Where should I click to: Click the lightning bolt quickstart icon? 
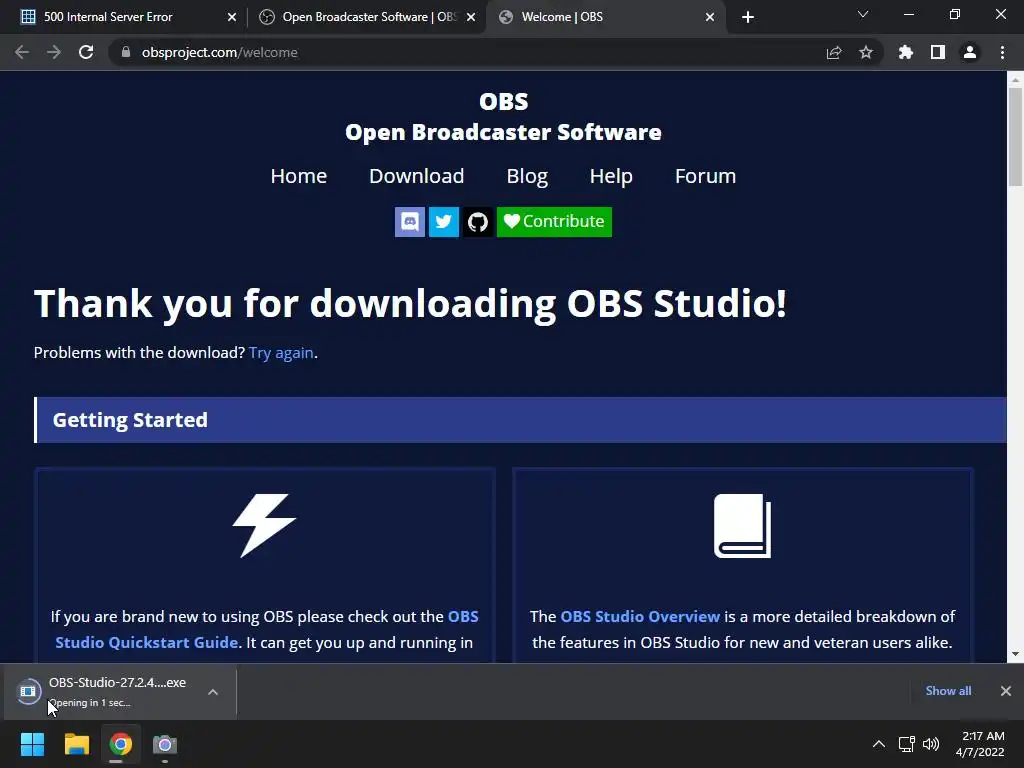point(264,525)
